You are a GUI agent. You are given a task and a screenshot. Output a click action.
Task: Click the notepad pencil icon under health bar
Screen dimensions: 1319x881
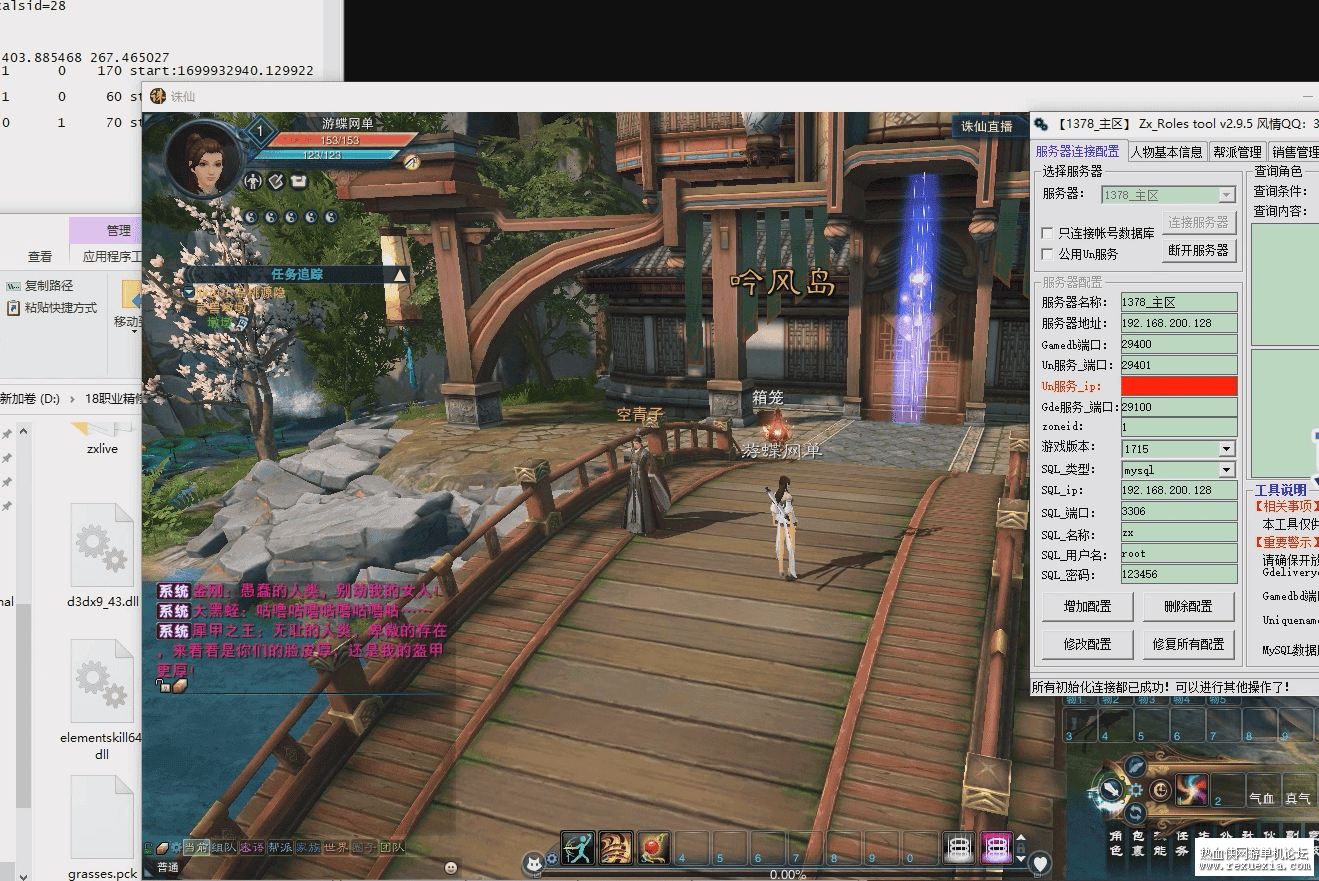pos(275,181)
